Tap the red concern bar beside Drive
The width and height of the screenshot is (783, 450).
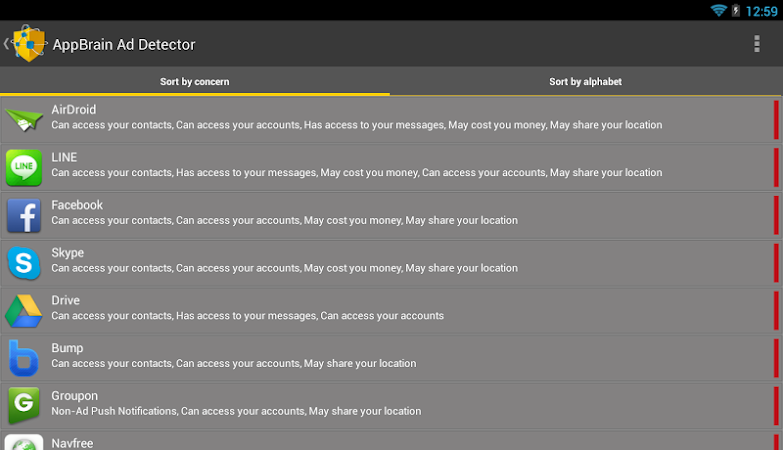pos(776,311)
